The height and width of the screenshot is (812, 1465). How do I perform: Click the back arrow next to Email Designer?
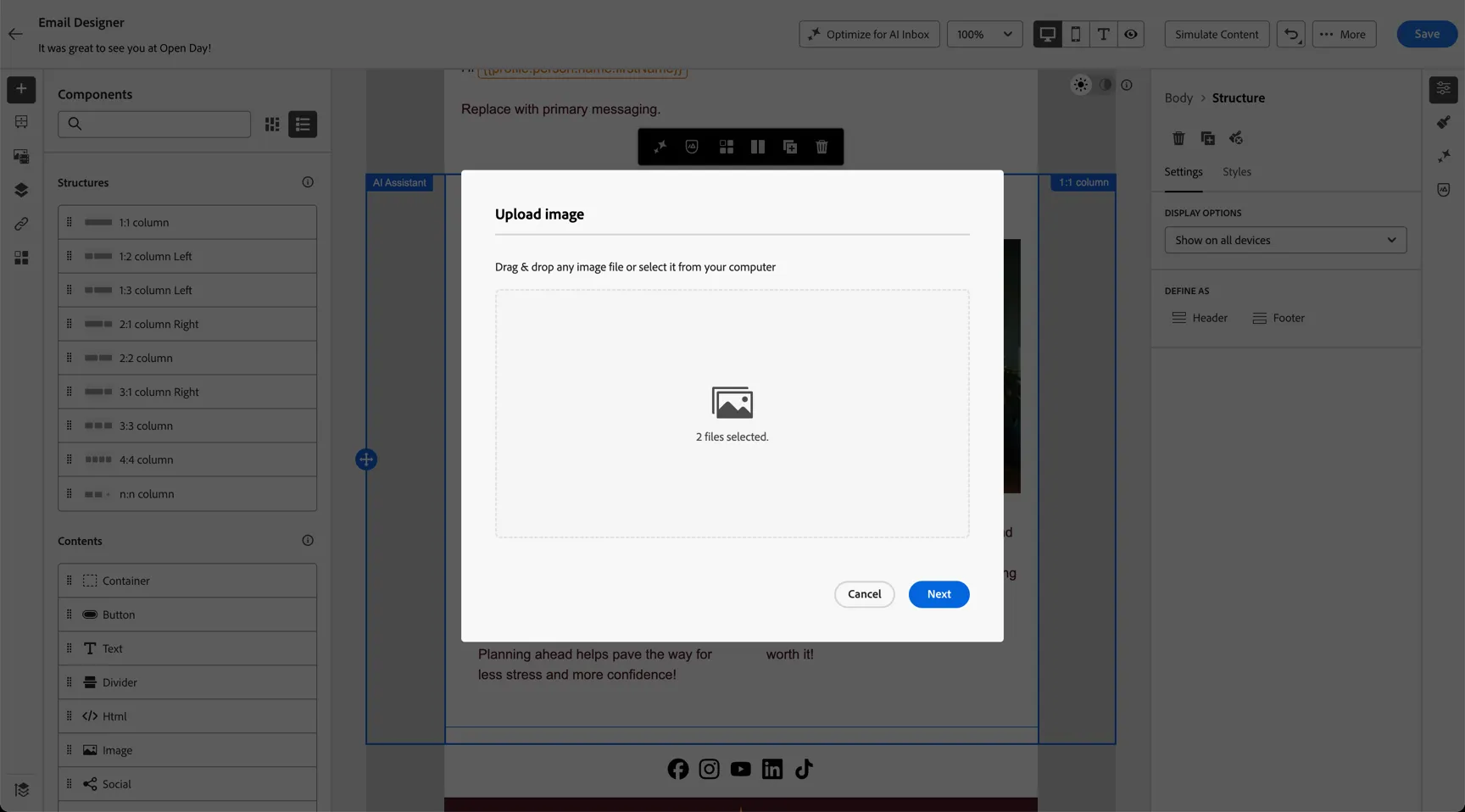15,34
